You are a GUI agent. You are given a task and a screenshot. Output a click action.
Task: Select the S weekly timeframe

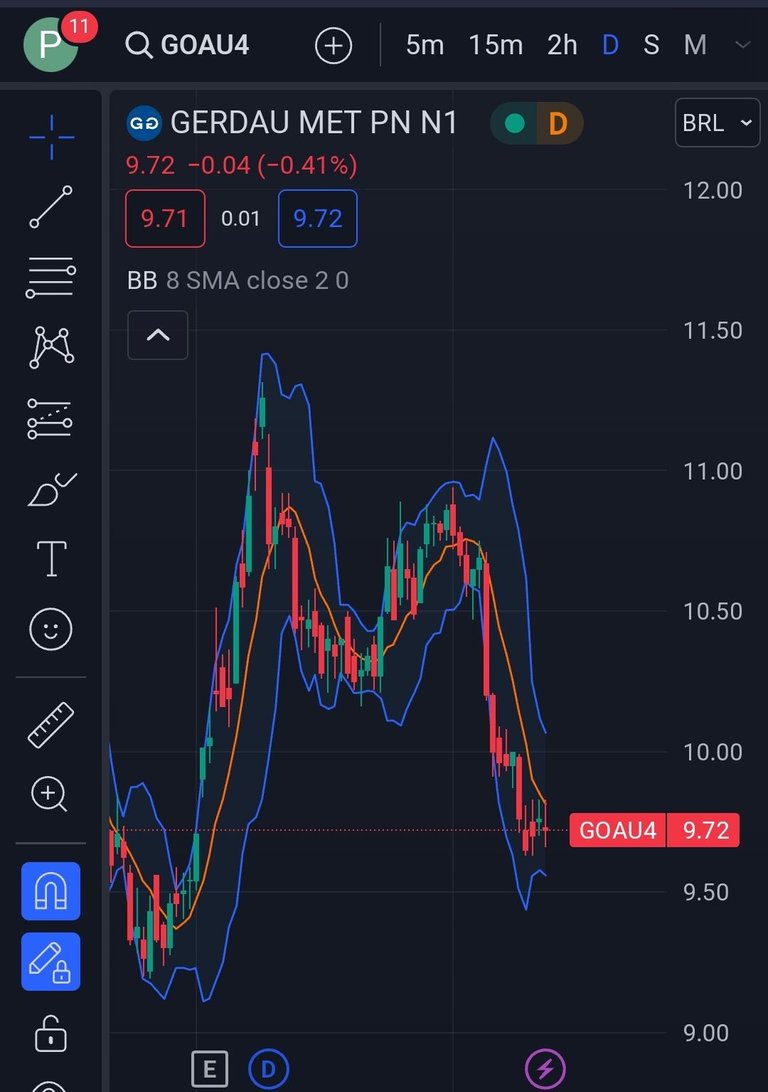[651, 45]
